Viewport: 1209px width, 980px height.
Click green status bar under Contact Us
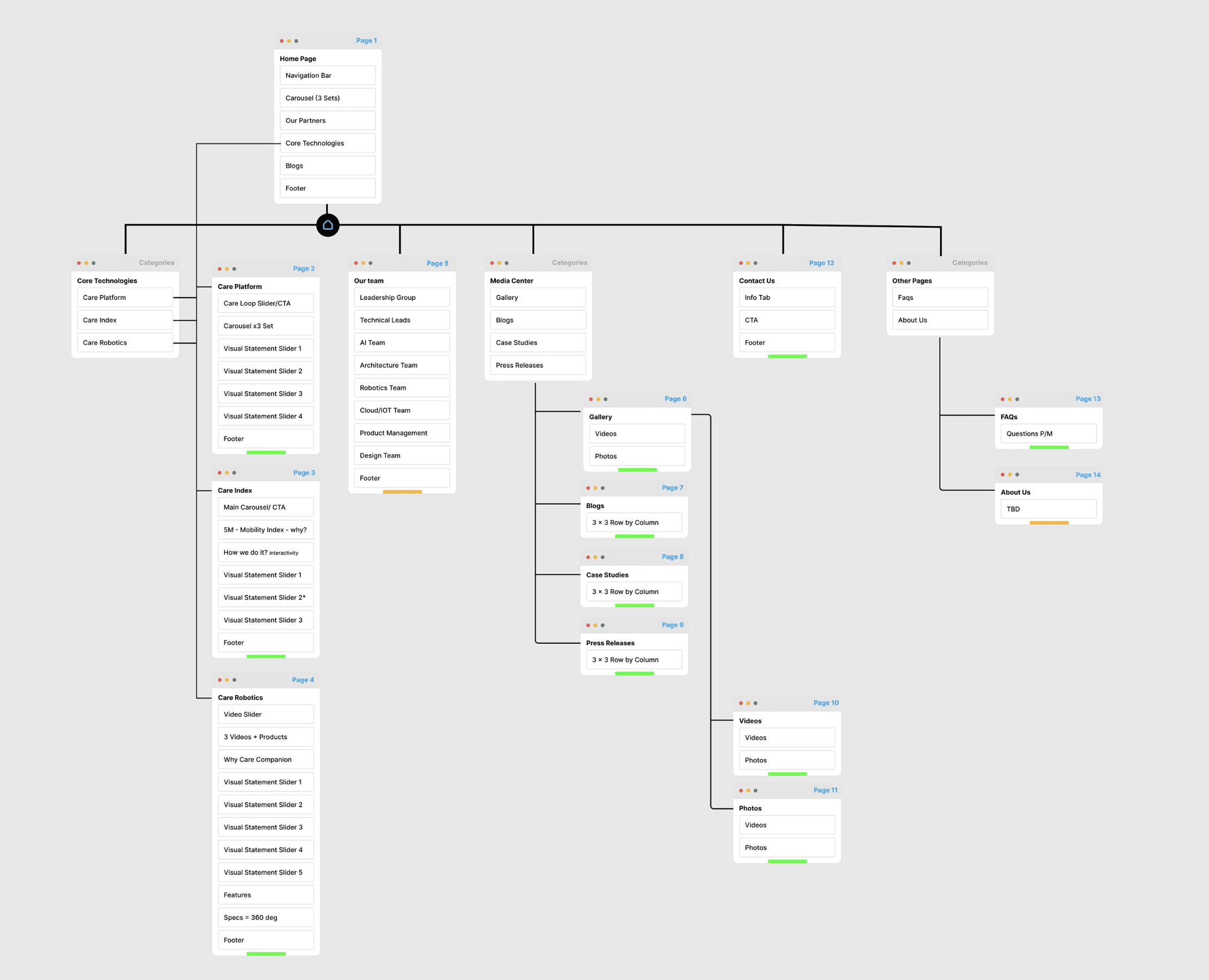coord(787,357)
